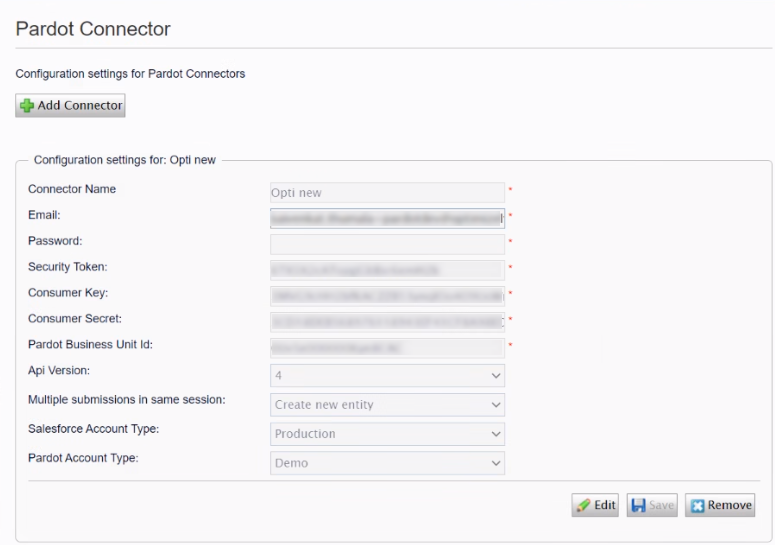Click into the Password field
This screenshot has width=775, height=545.
(x=388, y=244)
